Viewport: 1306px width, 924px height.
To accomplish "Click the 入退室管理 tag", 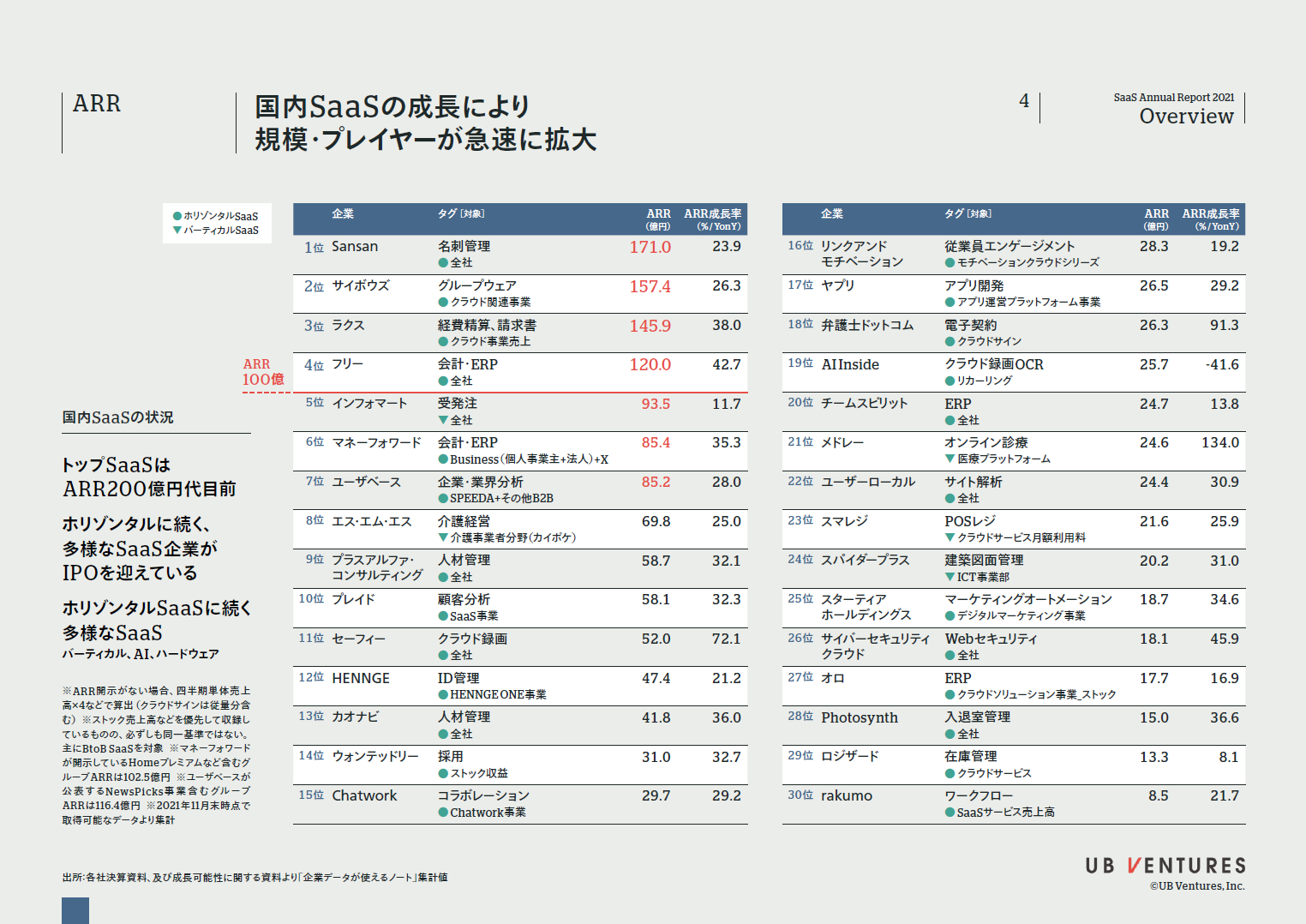I will click(x=978, y=717).
